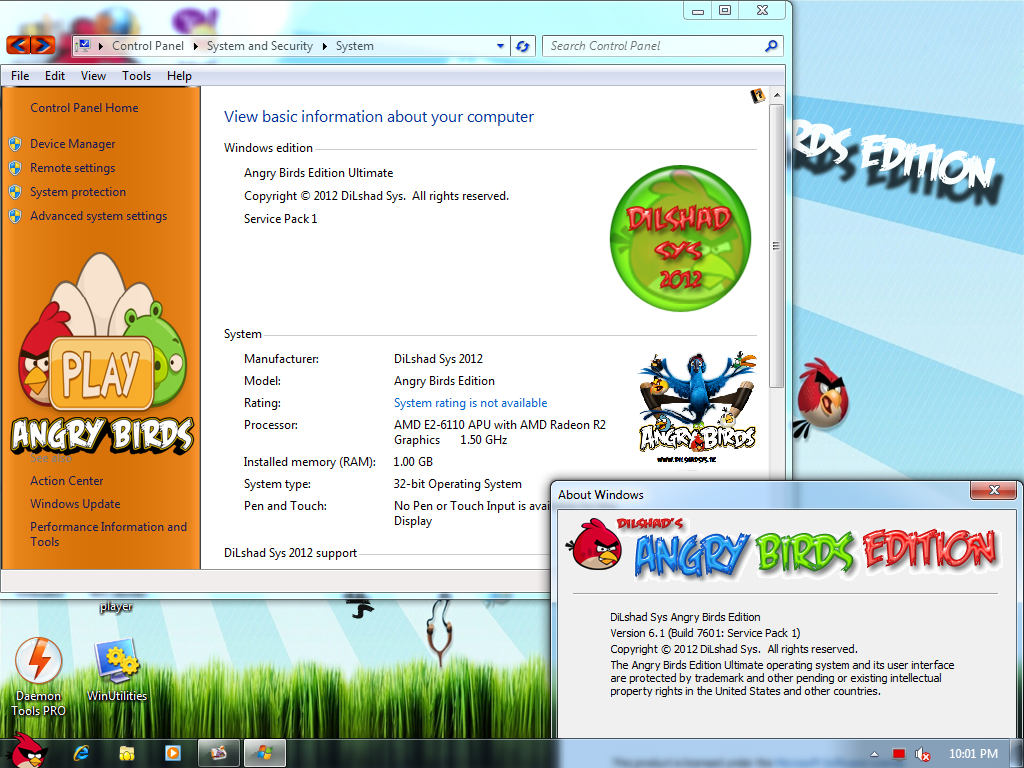This screenshot has height=768, width=1024.
Task: Click System rating is not available link
Action: tap(470, 403)
